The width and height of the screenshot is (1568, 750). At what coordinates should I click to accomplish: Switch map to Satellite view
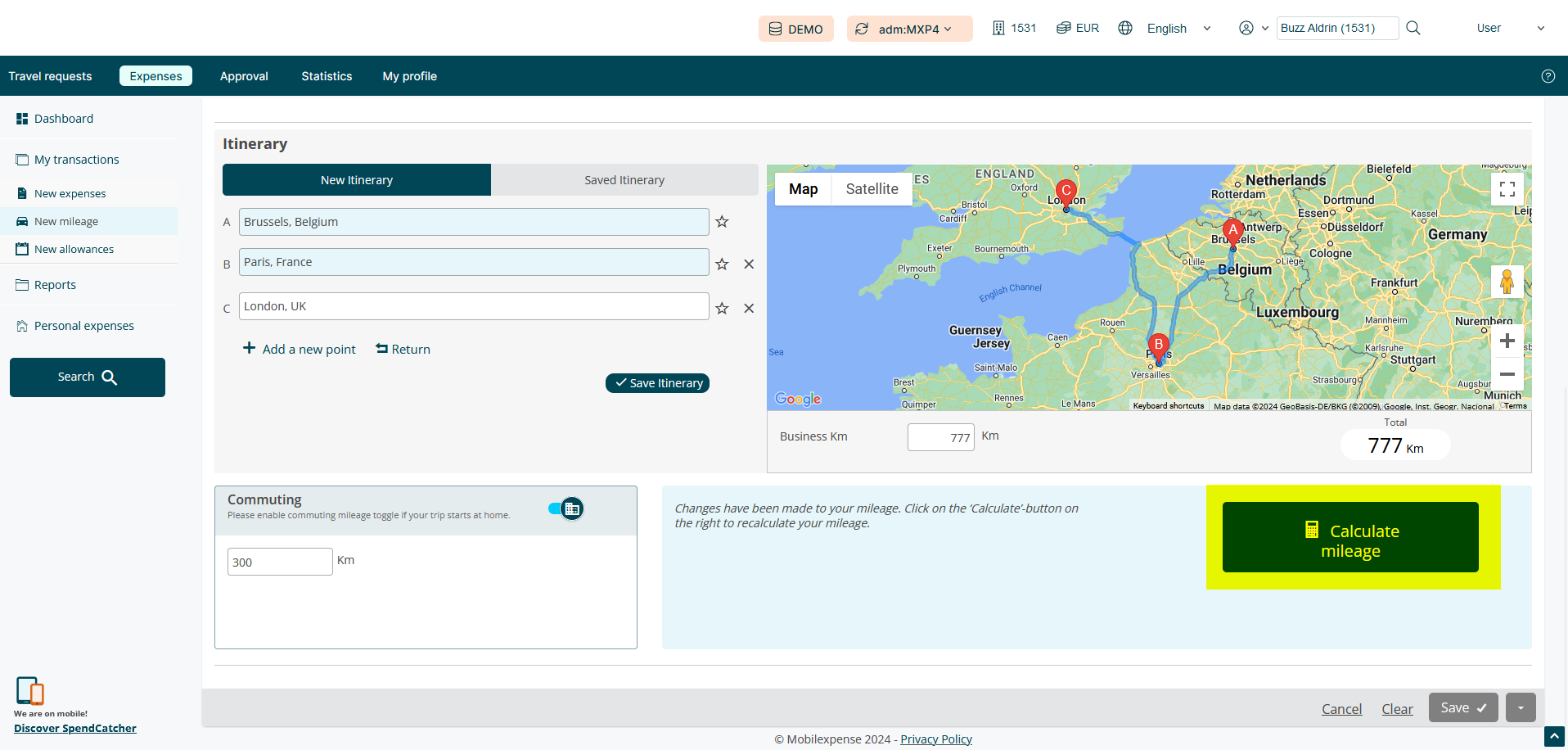(872, 189)
